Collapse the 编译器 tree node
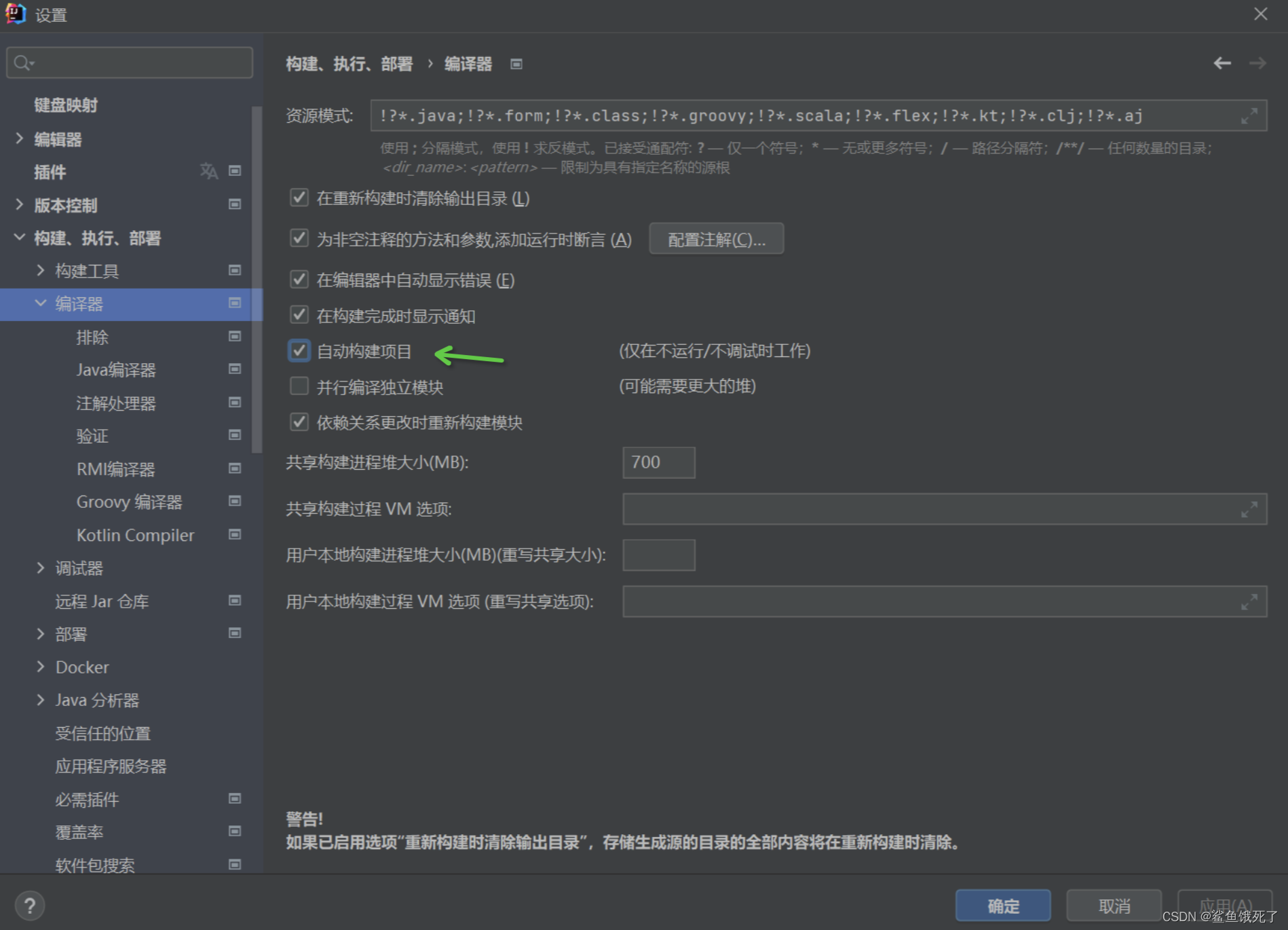This screenshot has width=1288, height=930. (41, 303)
